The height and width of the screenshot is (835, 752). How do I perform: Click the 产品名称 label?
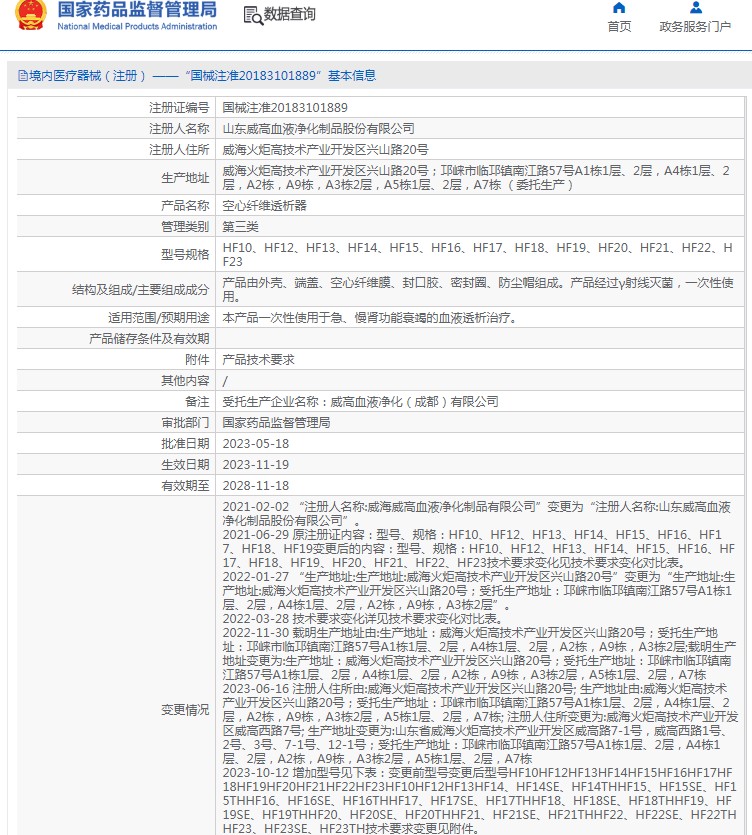pos(185,206)
